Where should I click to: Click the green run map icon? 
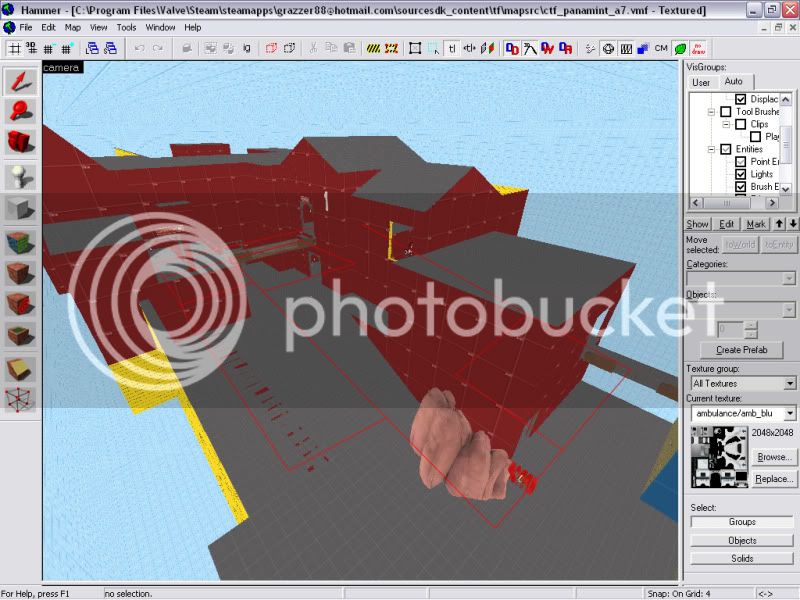click(680, 48)
